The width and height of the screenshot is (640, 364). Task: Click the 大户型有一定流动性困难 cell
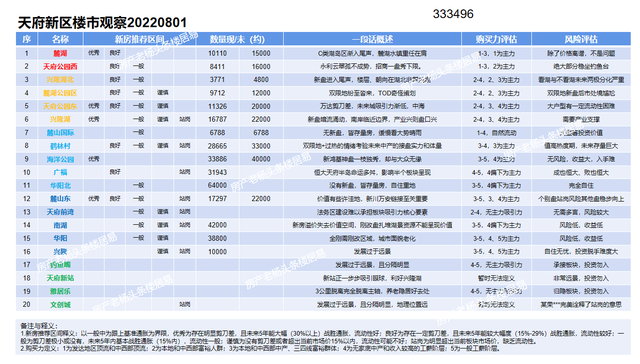coord(581,106)
